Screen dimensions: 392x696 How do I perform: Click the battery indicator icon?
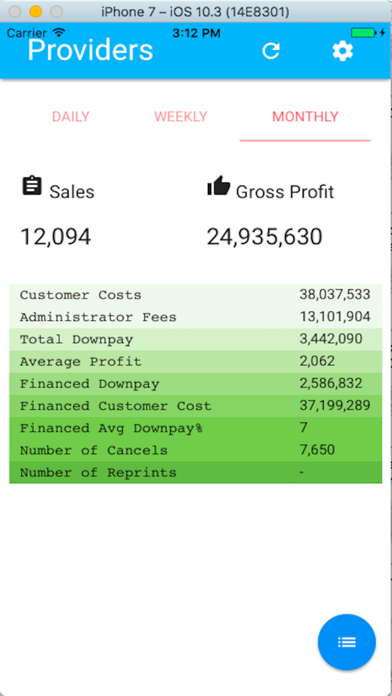pos(364,33)
